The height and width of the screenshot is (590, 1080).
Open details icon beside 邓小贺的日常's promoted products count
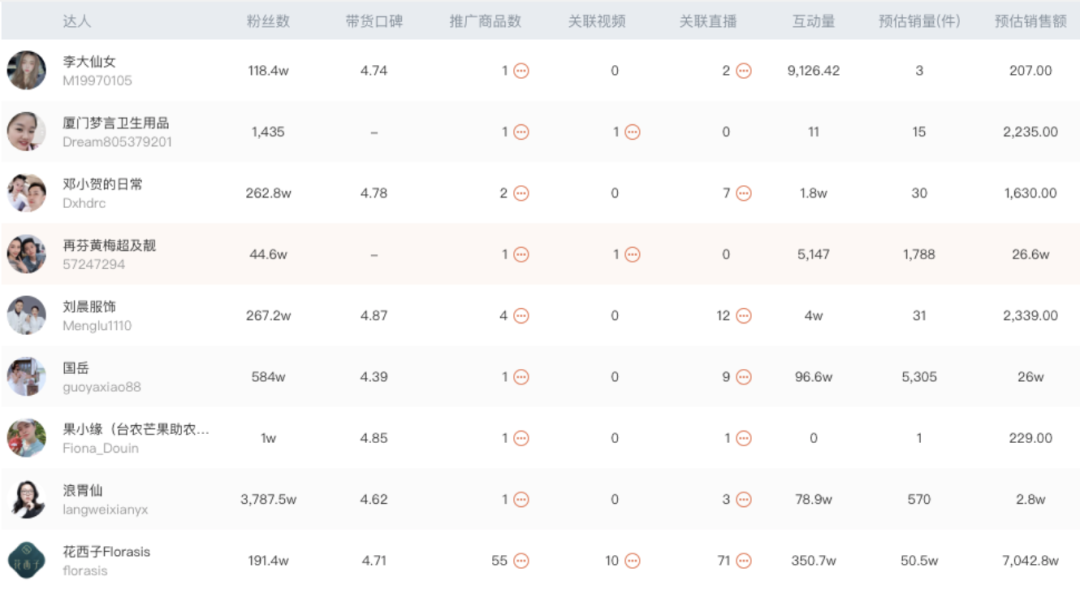coord(521,193)
